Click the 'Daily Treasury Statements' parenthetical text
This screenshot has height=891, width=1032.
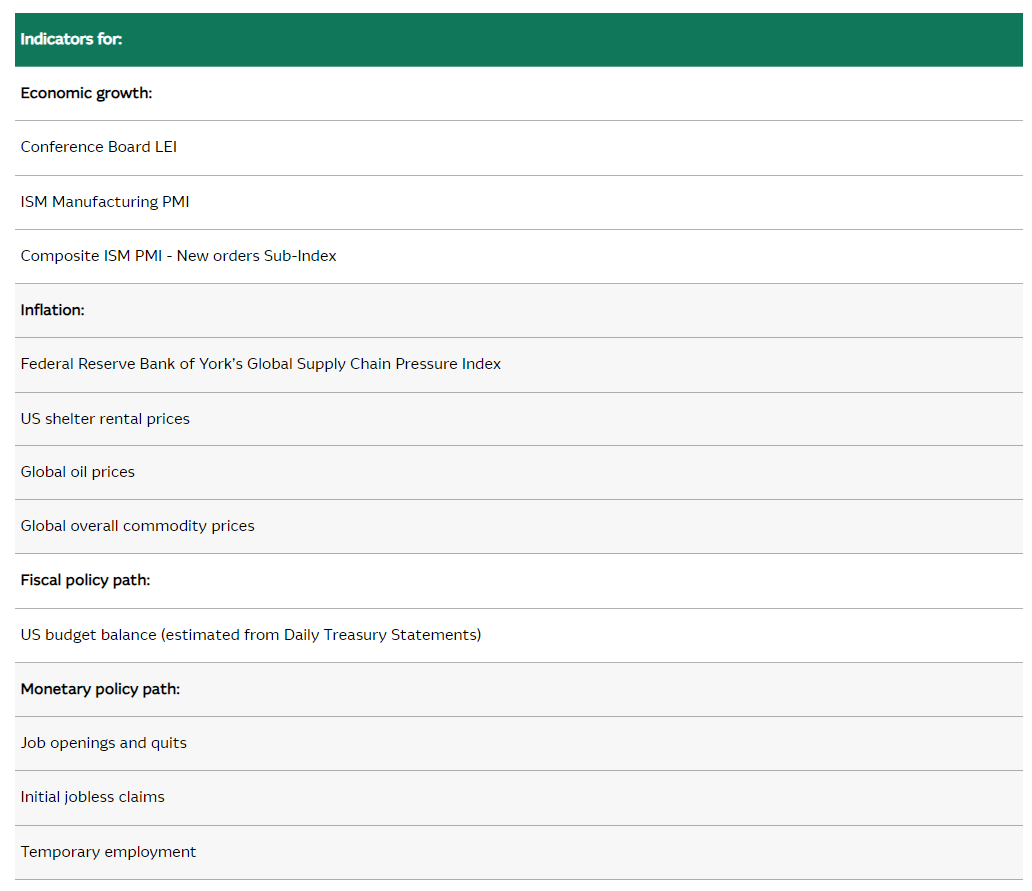(380, 635)
